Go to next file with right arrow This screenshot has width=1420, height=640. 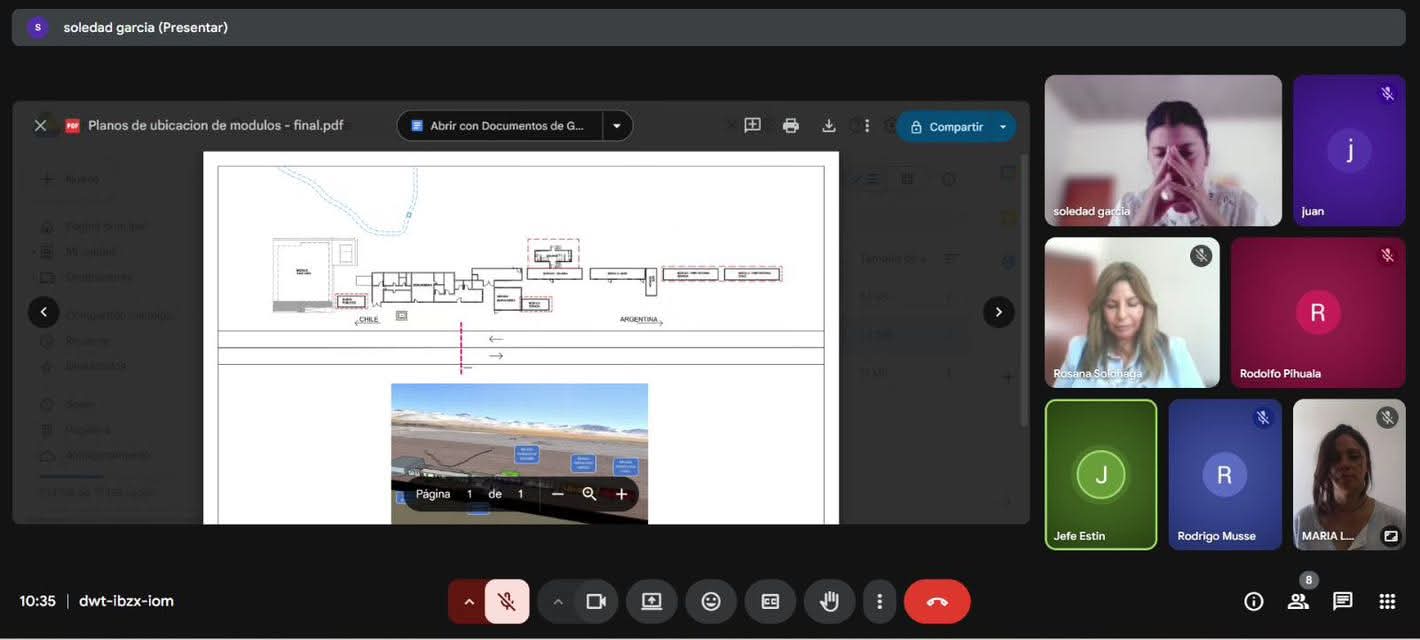tap(998, 312)
